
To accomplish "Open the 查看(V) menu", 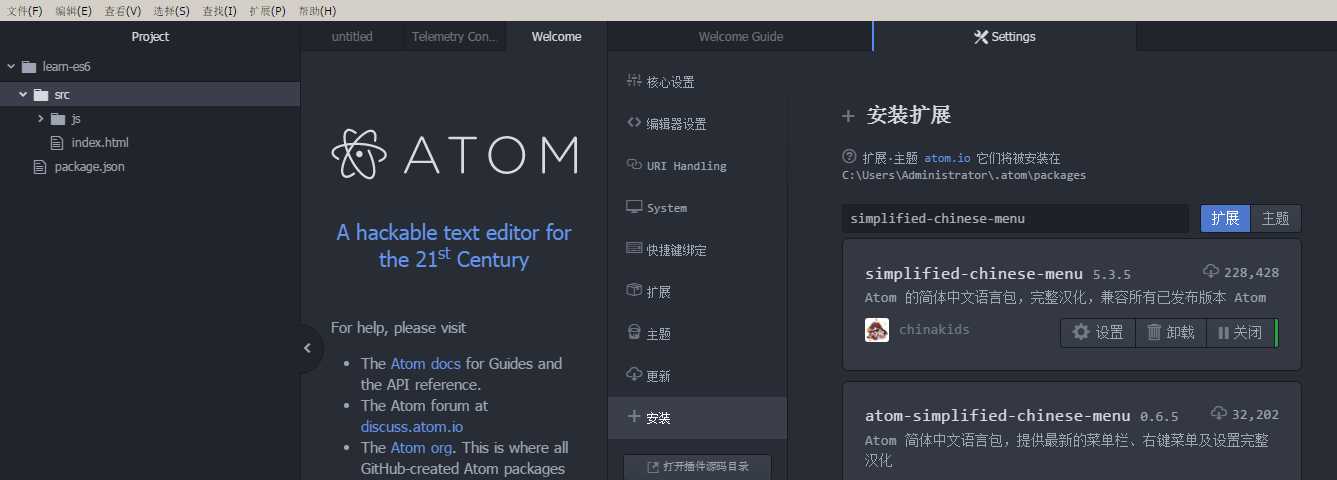I will click(x=122, y=10).
